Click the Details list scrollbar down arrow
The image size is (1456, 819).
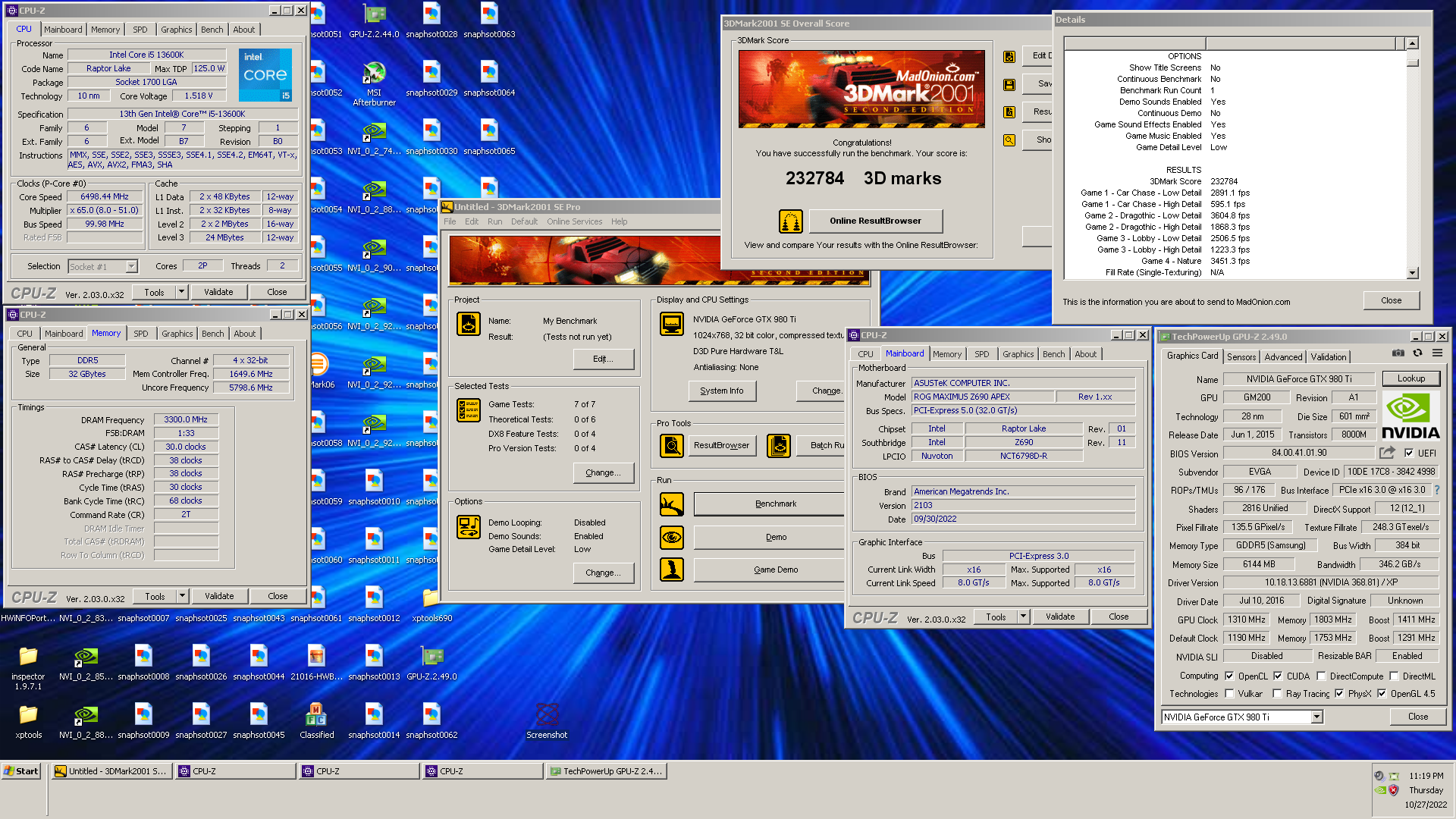coord(1412,273)
